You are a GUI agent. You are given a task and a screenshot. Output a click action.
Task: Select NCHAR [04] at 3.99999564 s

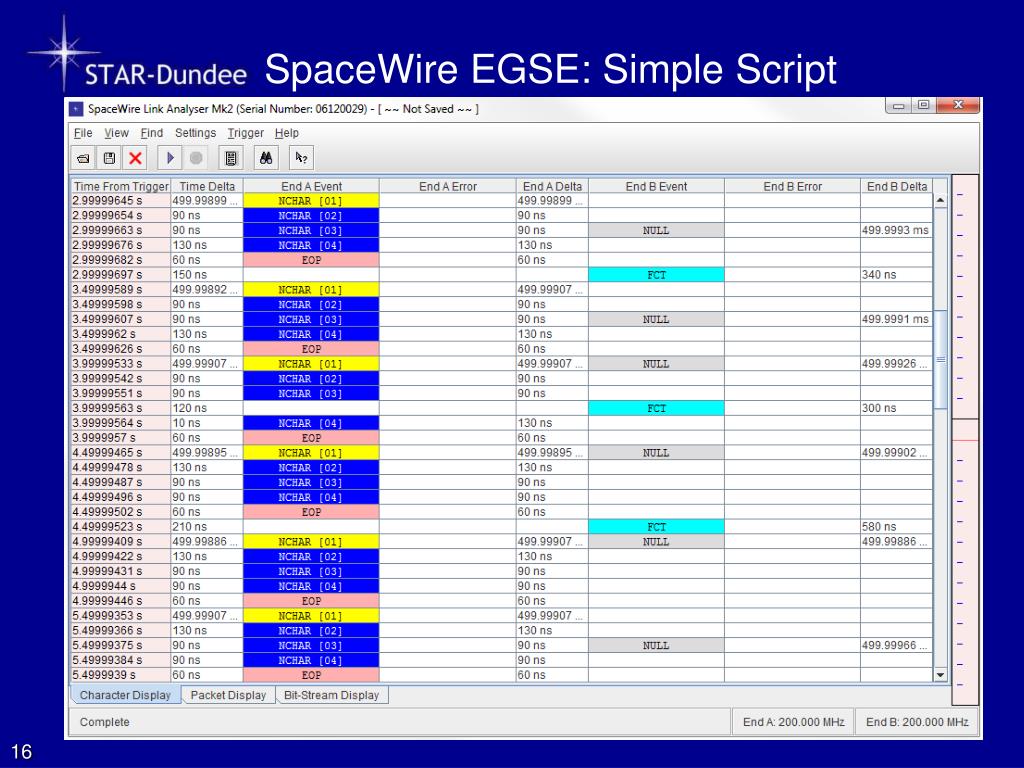pos(311,423)
